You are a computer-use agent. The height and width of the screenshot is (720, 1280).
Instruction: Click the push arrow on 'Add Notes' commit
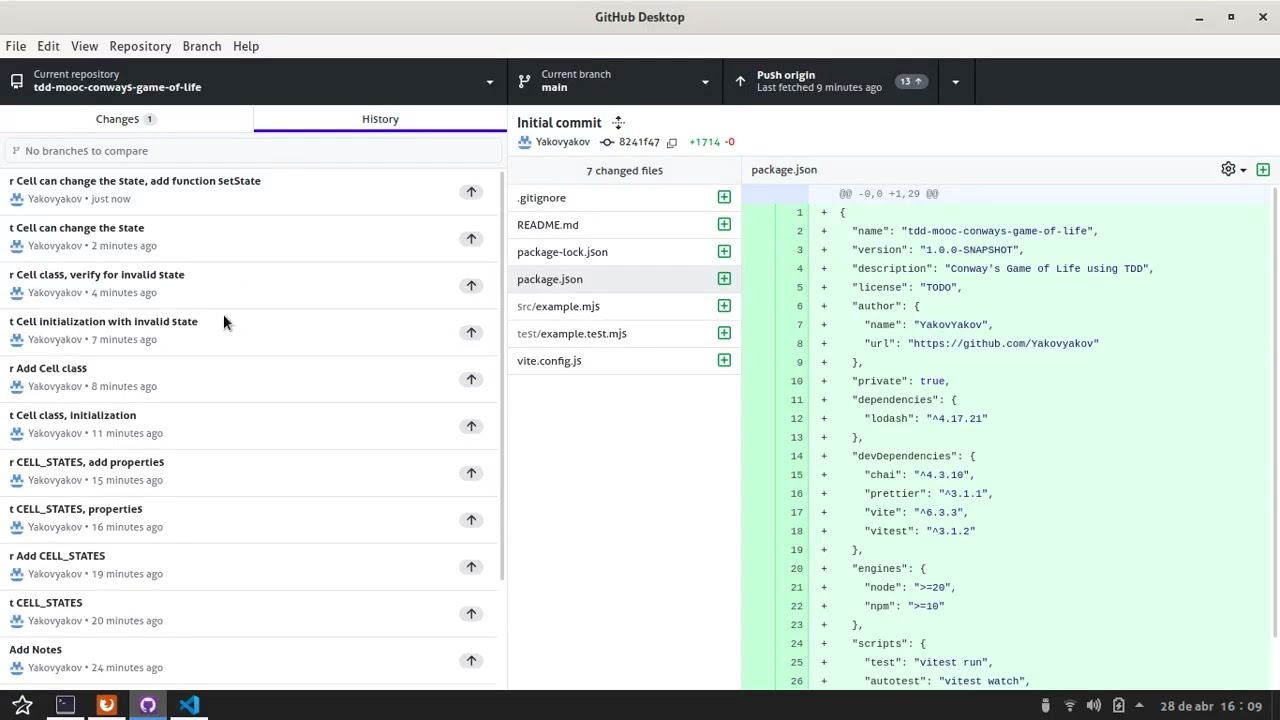click(x=471, y=661)
